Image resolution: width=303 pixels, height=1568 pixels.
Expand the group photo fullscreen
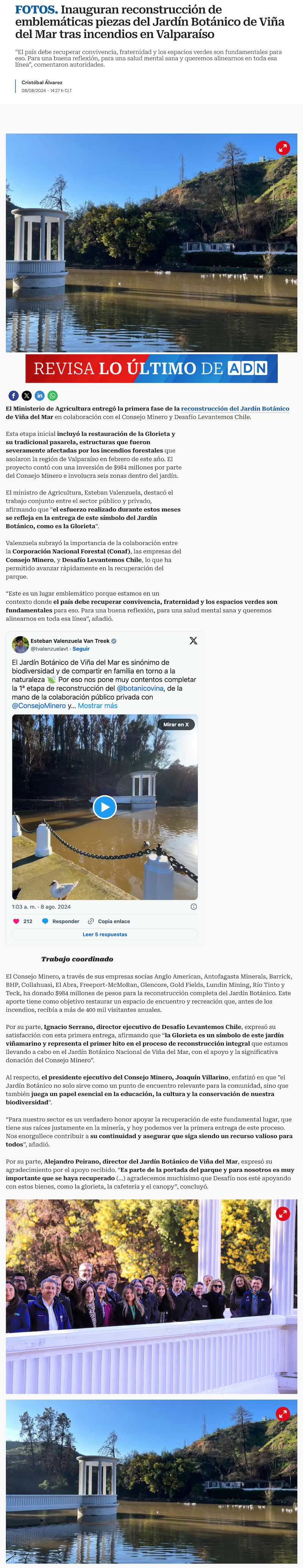pyautogui.click(x=282, y=1213)
